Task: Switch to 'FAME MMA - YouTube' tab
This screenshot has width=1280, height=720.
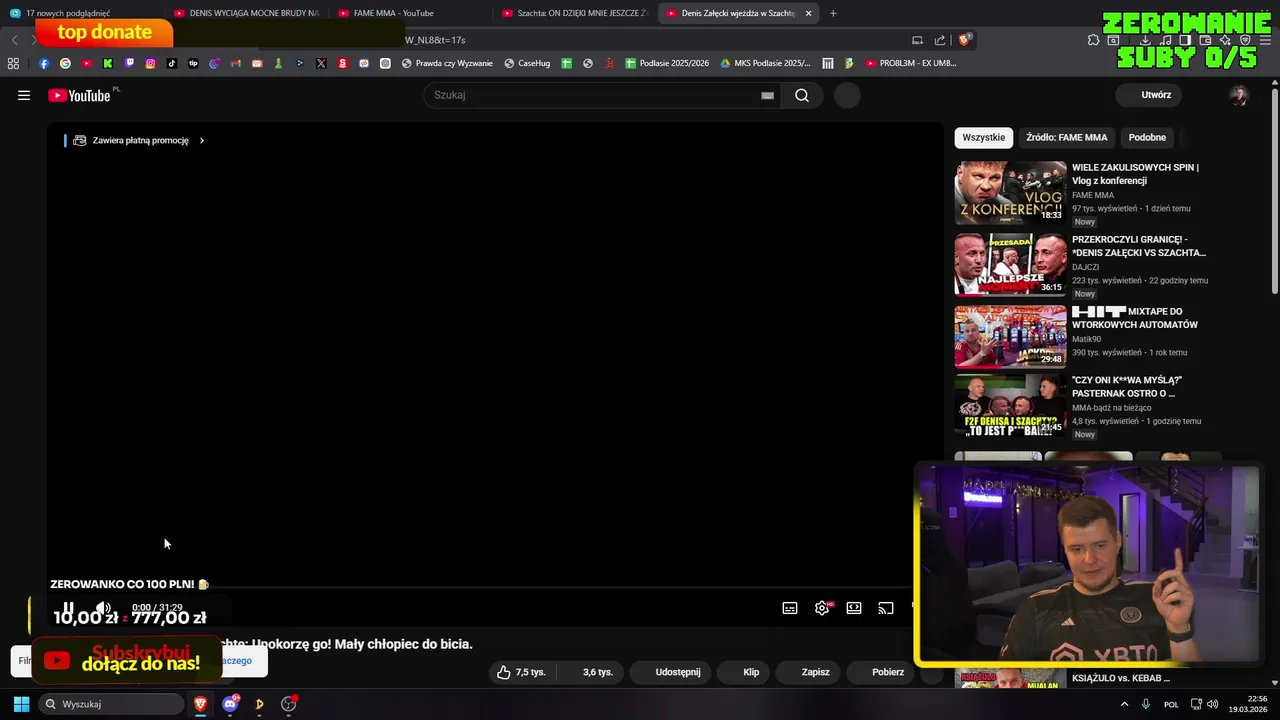Action: point(410,13)
